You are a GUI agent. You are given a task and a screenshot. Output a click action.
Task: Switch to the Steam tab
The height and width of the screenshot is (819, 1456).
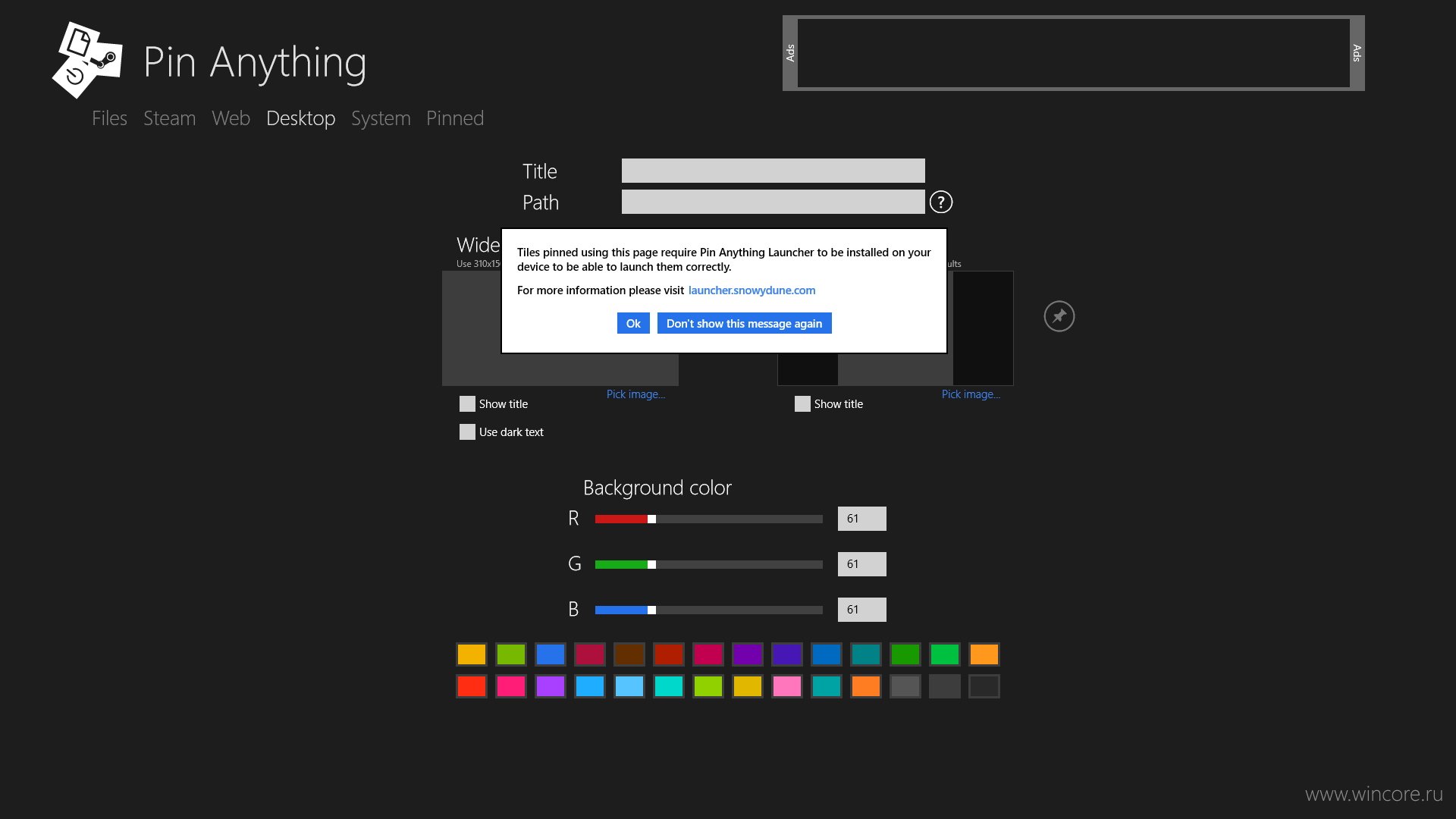(169, 118)
